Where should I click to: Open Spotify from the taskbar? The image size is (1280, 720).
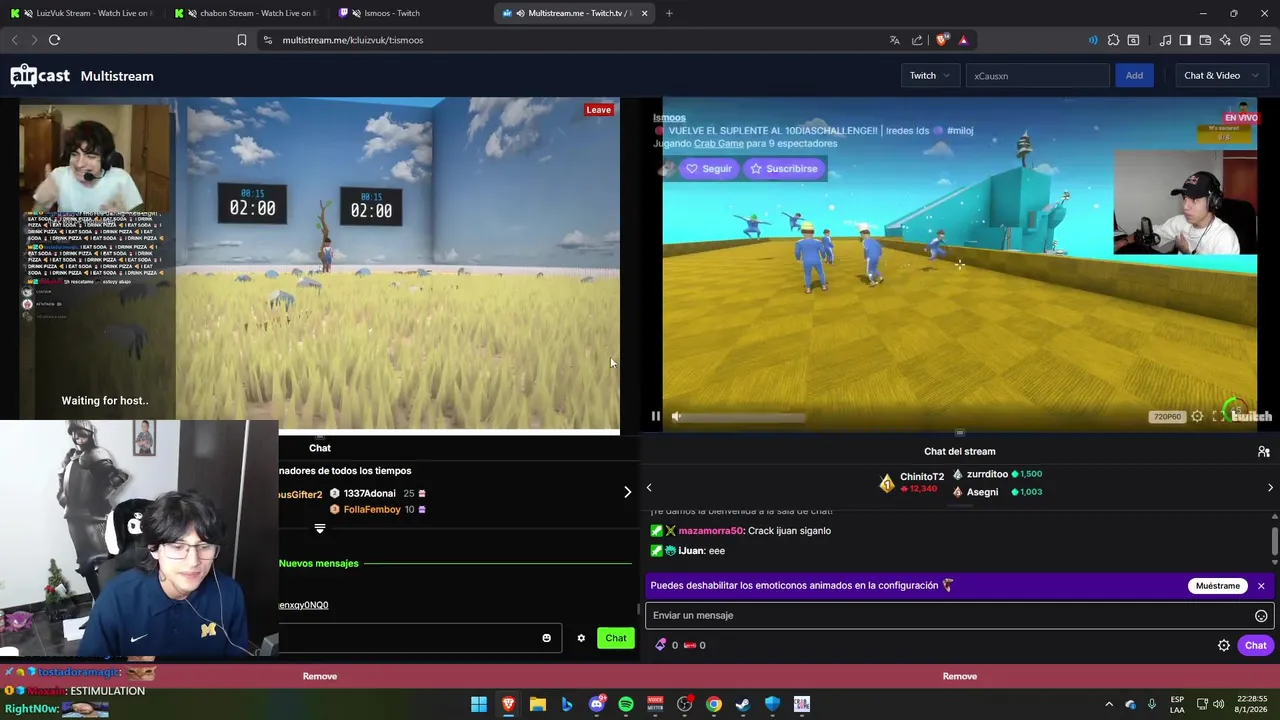pos(626,704)
